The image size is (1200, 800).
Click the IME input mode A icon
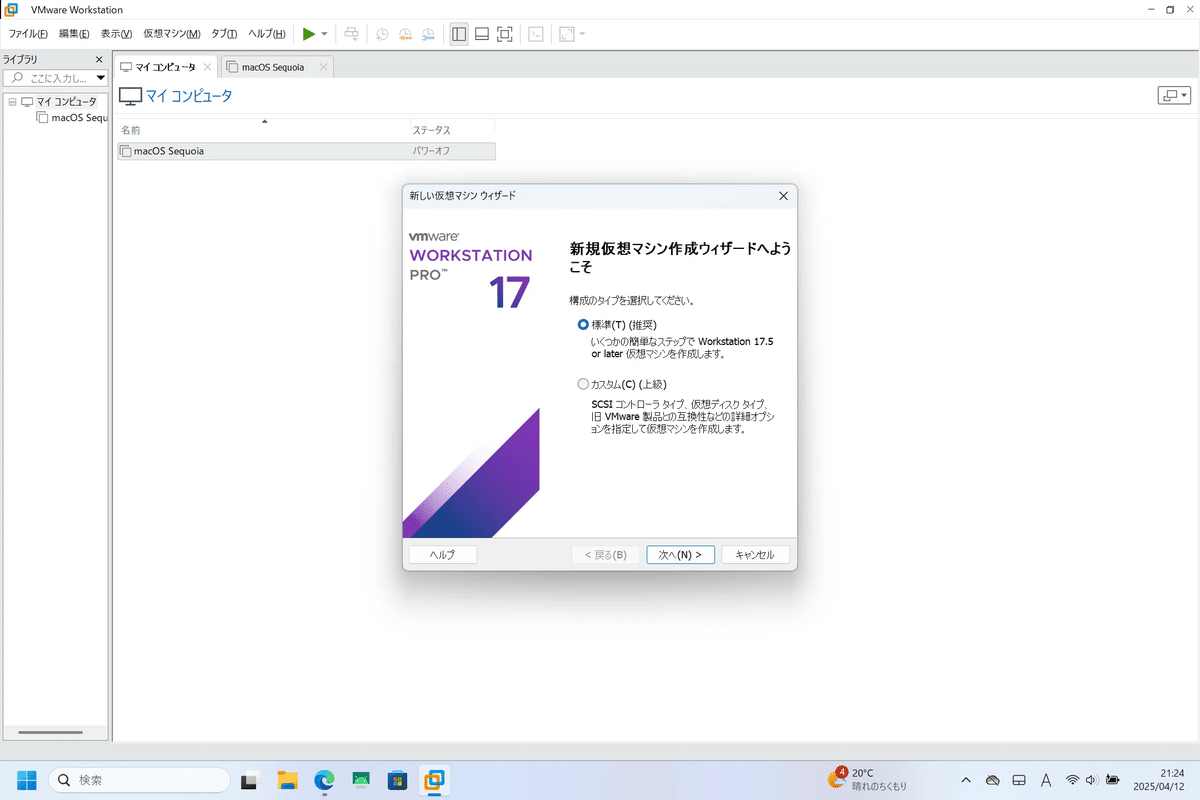(x=1046, y=780)
